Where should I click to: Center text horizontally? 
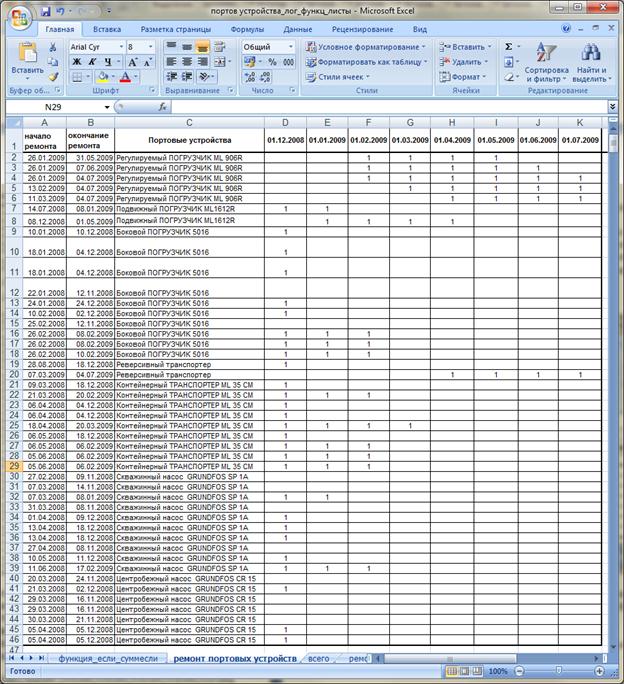(x=187, y=62)
